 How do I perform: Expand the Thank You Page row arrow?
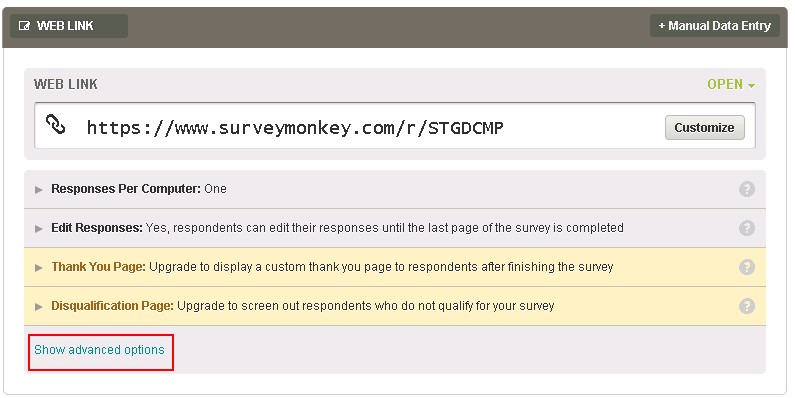[x=39, y=268]
